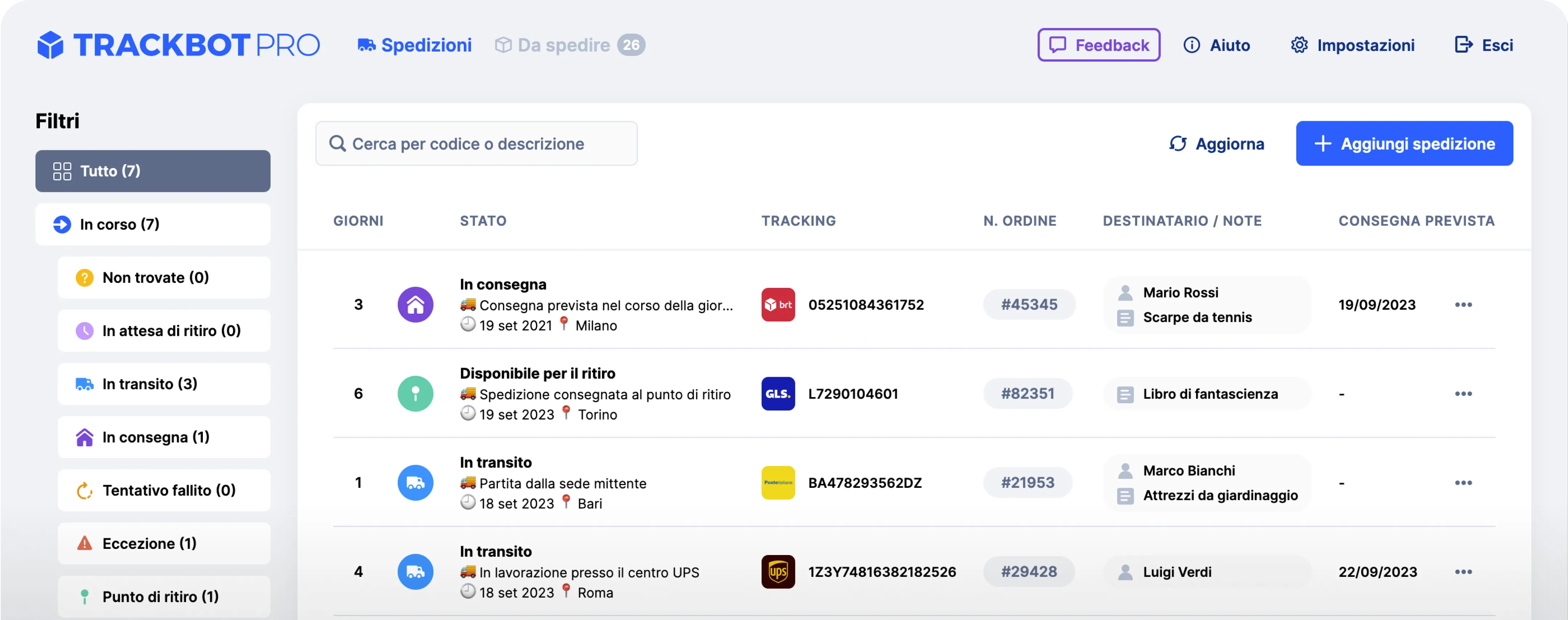This screenshot has width=1568, height=620.
Task: Filter by In transito (3)
Action: (x=164, y=384)
